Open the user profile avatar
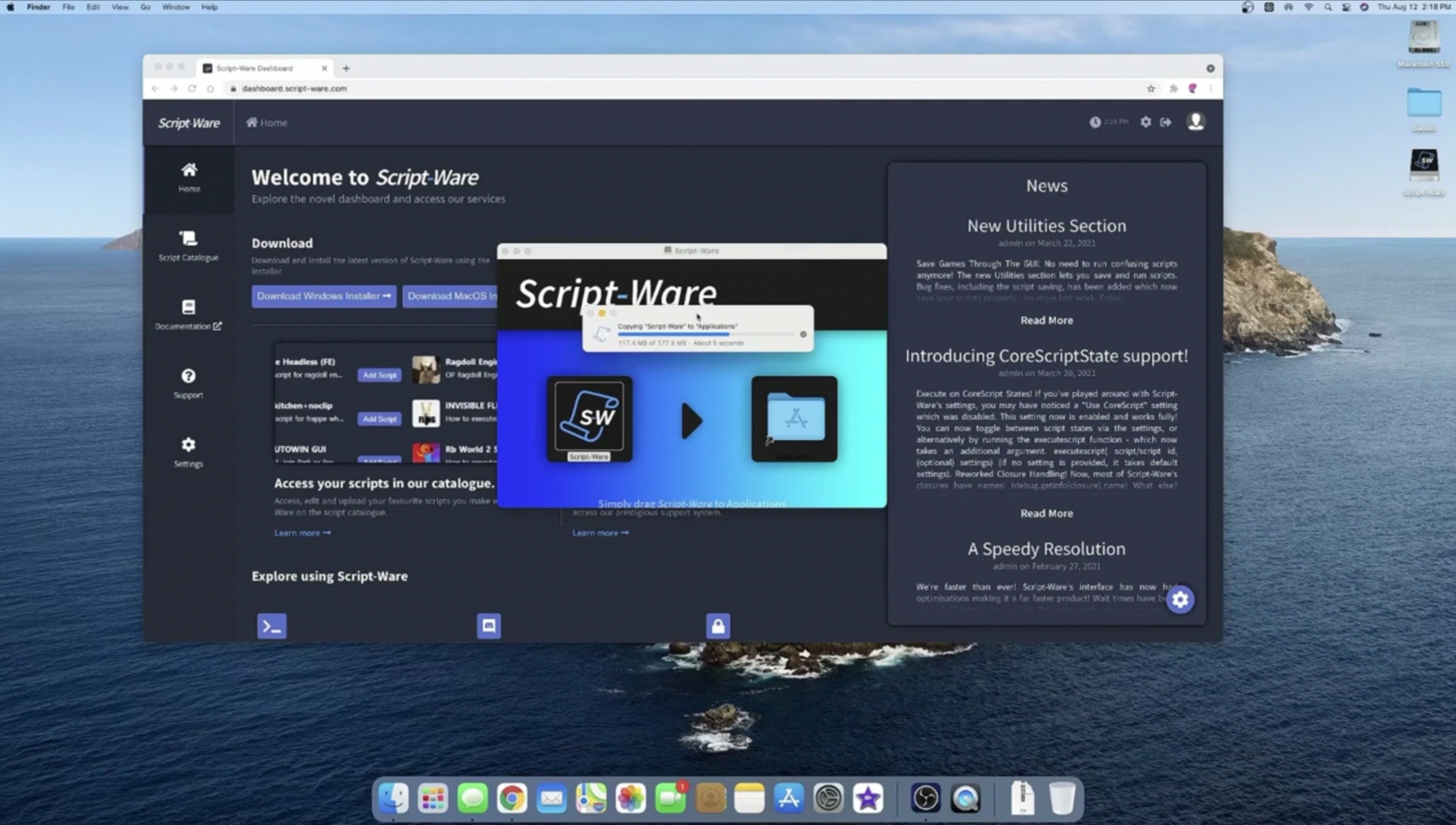This screenshot has height=825, width=1456. (x=1195, y=121)
